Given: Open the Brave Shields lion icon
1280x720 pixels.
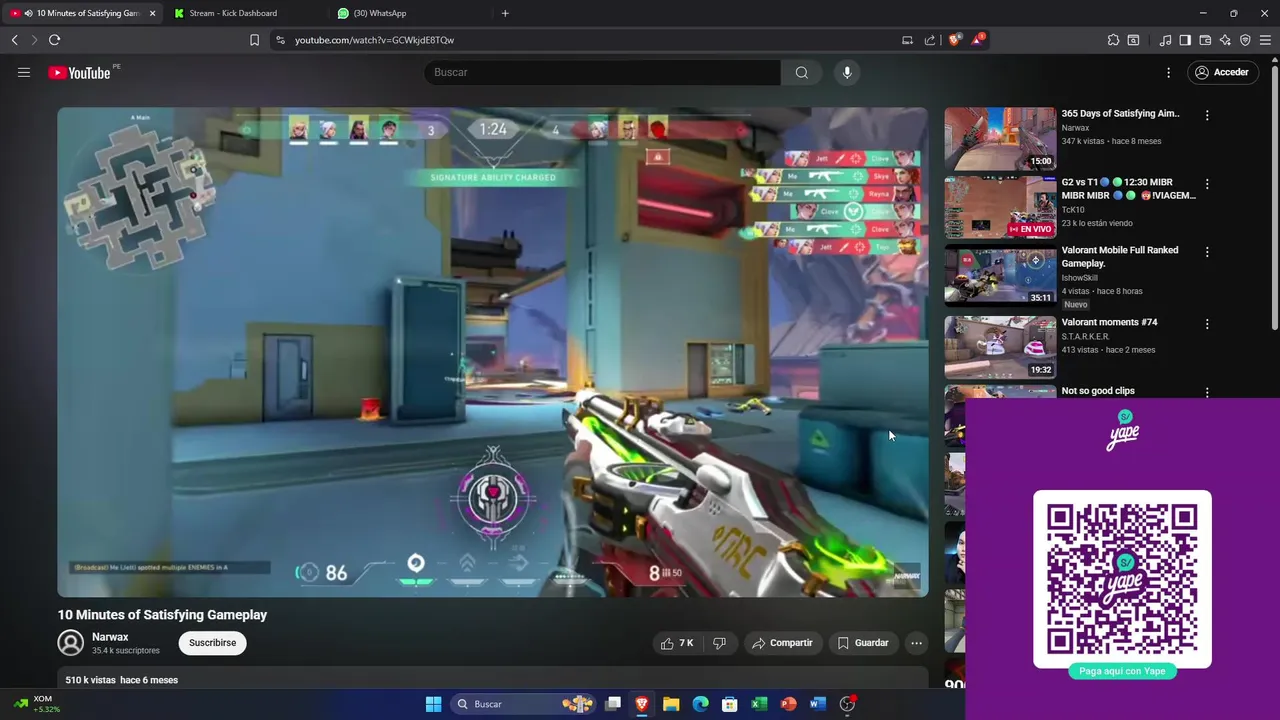Looking at the screenshot, I should click(955, 40).
